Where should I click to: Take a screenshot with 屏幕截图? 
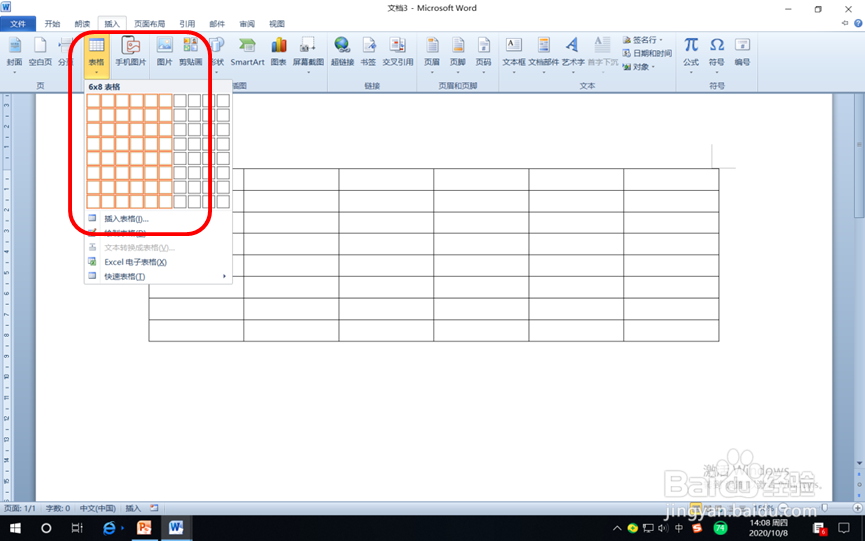pos(308,54)
